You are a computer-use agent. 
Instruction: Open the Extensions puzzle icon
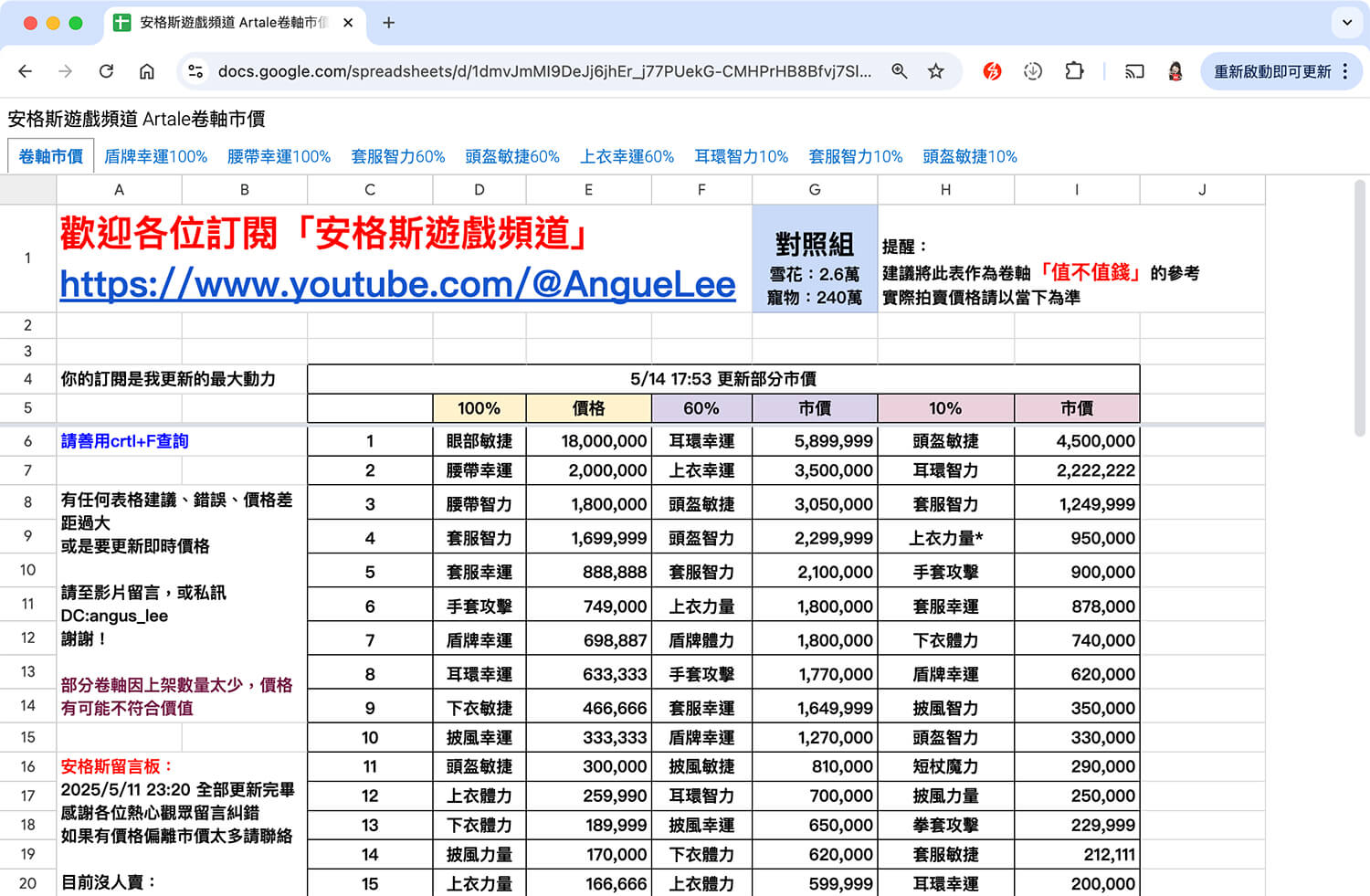[x=1074, y=71]
